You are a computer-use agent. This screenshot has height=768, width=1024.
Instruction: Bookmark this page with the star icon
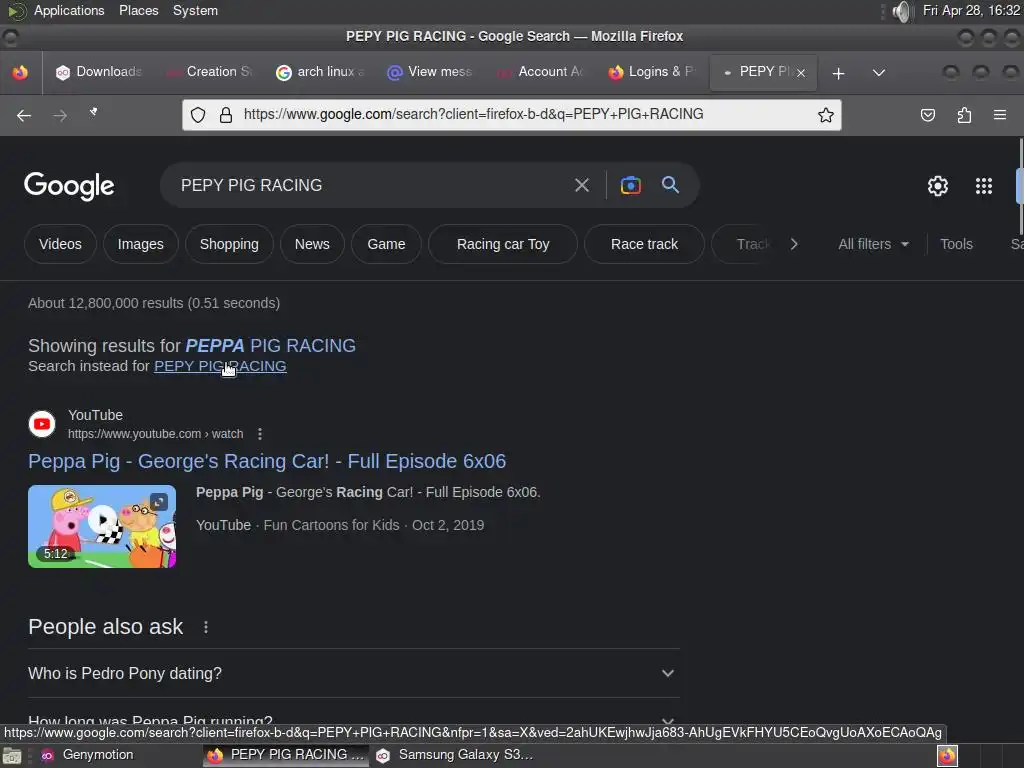click(825, 115)
